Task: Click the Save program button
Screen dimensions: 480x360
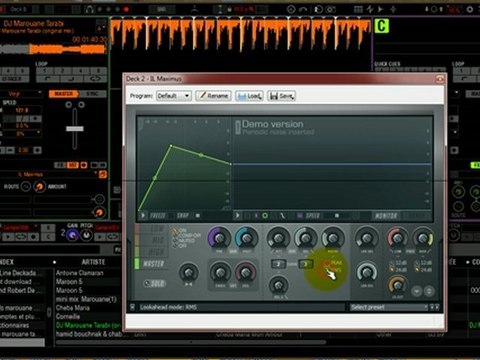Action: pos(281,96)
